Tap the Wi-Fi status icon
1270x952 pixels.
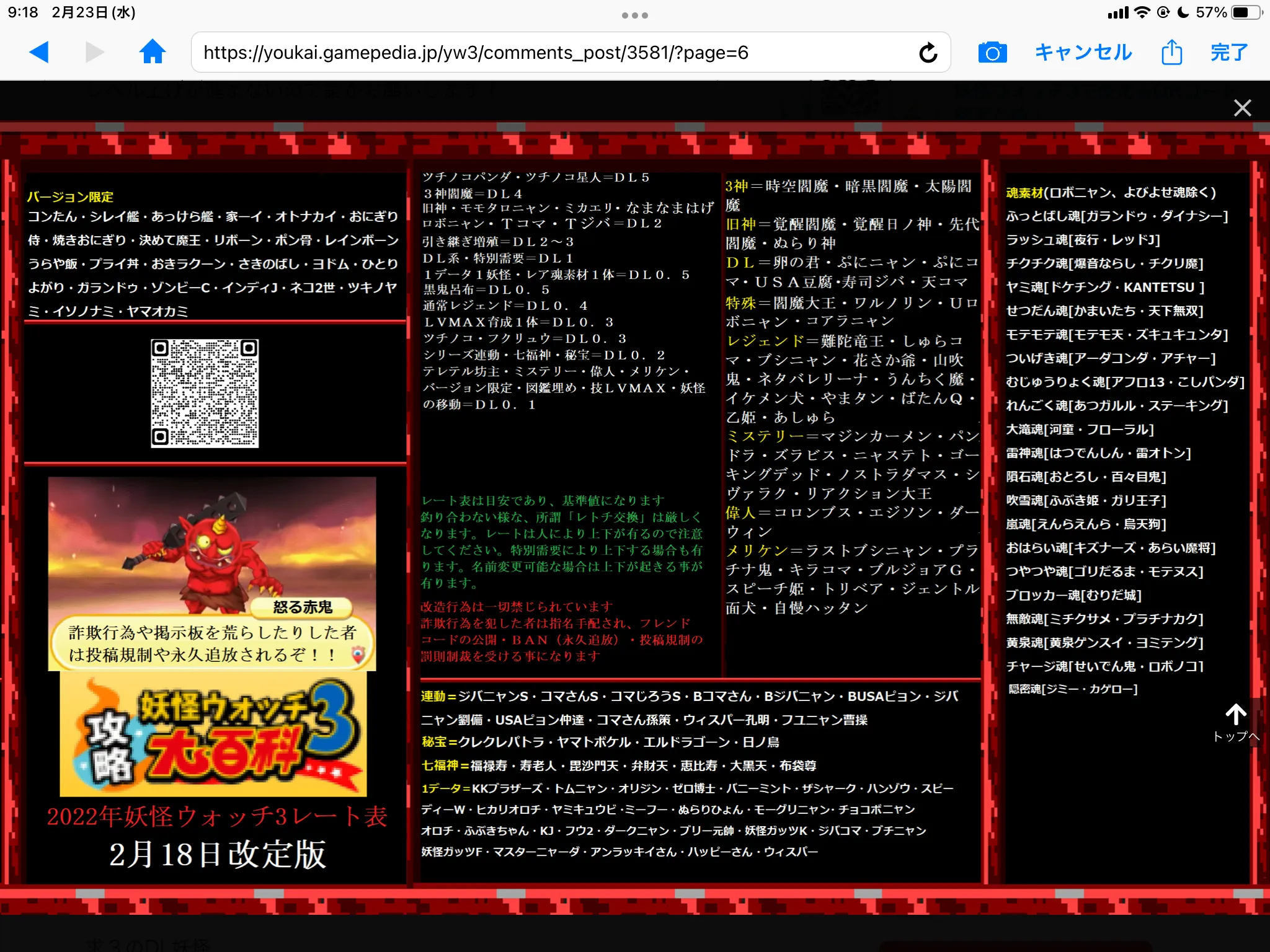tap(1142, 12)
